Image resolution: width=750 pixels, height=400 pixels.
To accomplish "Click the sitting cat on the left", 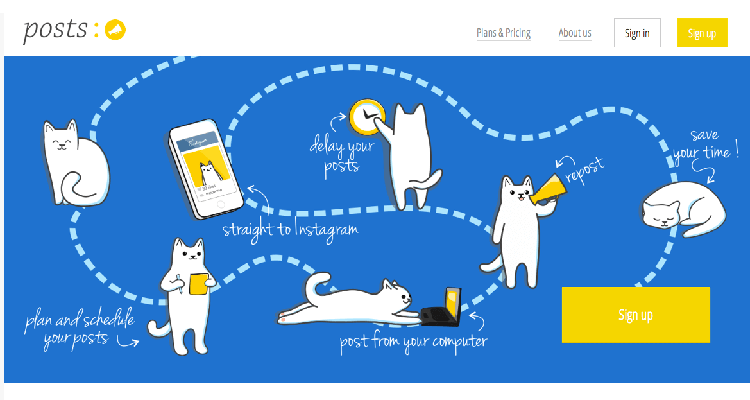I will click(76, 164).
